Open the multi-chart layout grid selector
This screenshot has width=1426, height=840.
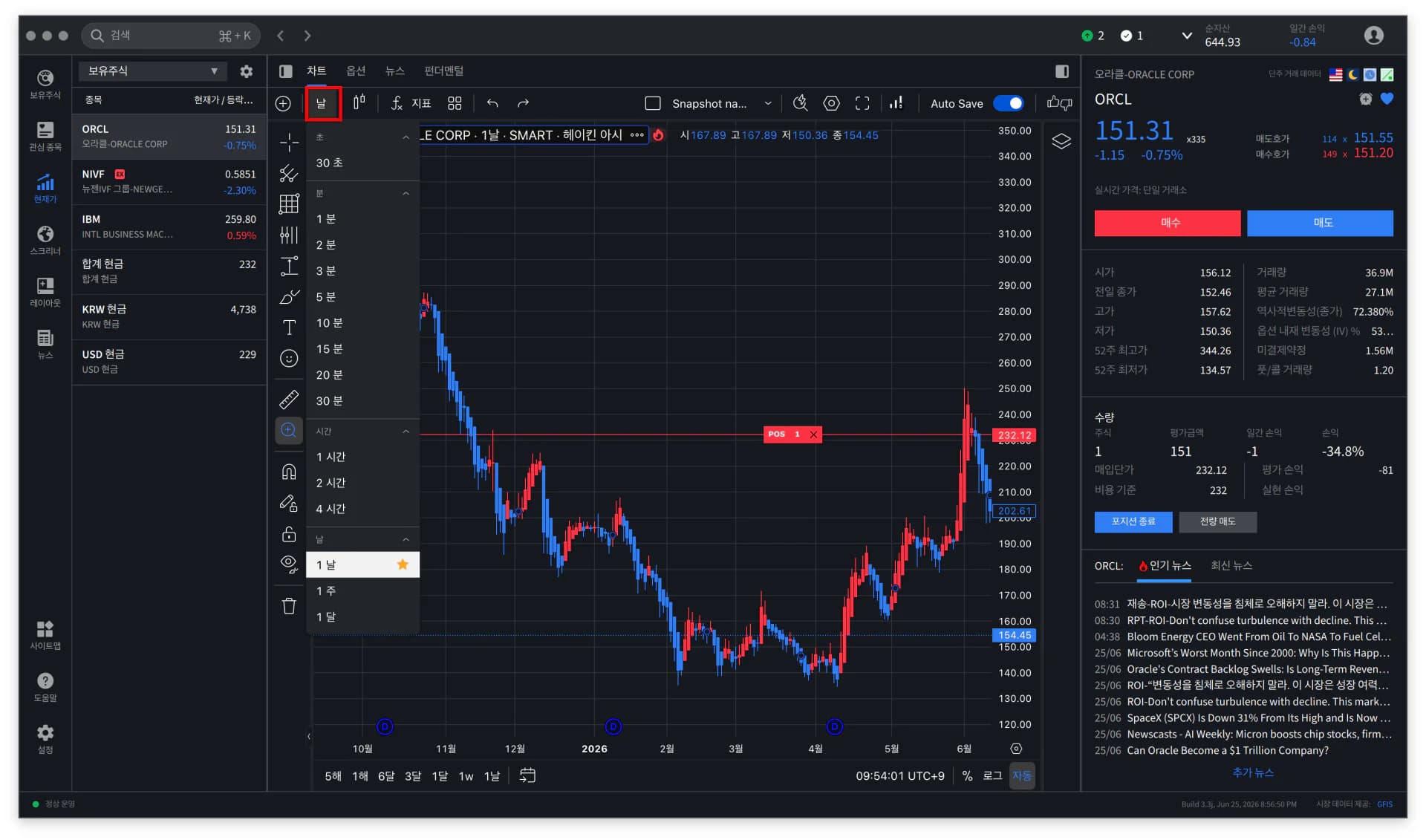pyautogui.click(x=455, y=103)
